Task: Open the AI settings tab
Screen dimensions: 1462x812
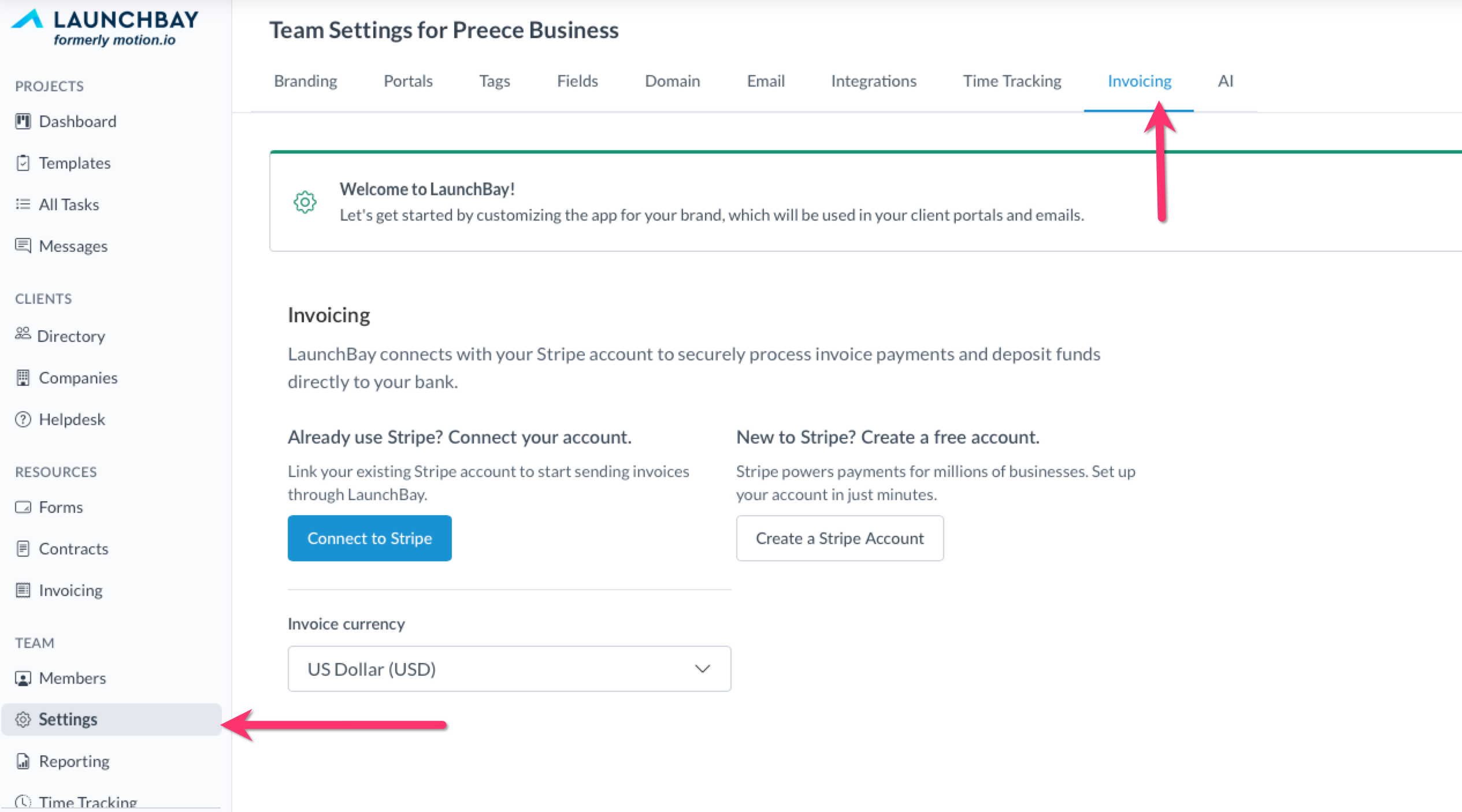Action: [x=1225, y=81]
